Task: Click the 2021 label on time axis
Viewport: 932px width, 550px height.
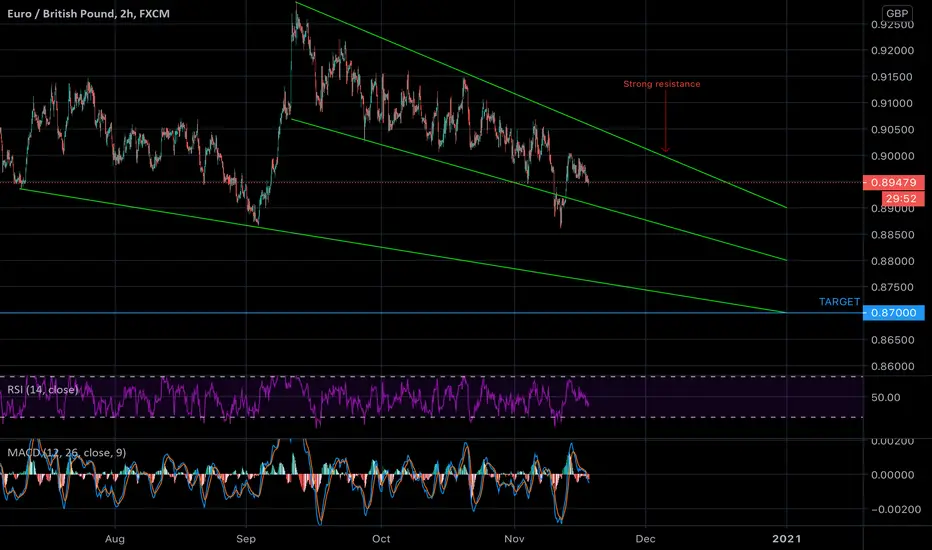Action: [x=786, y=539]
